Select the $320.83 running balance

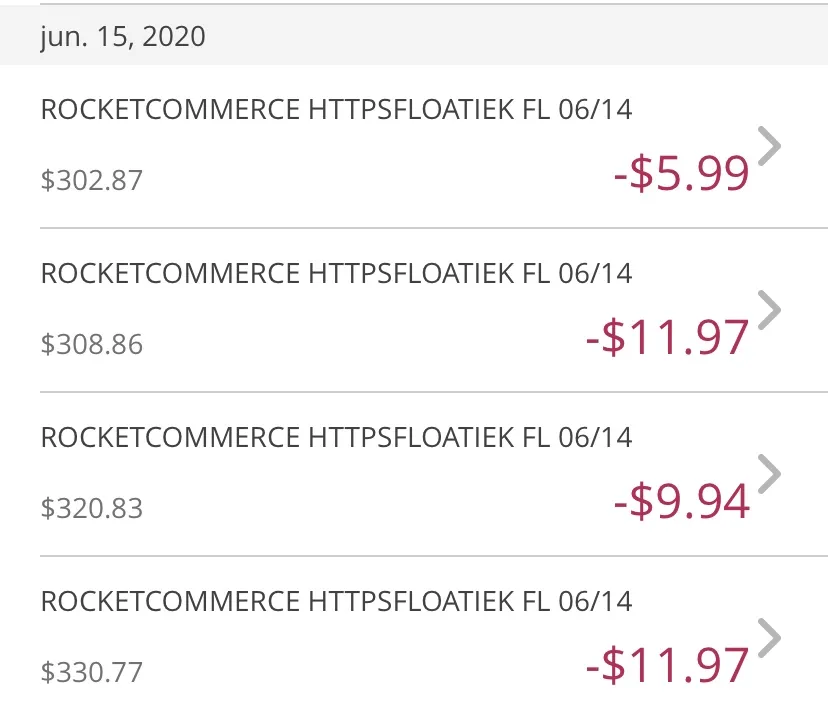click(92, 508)
